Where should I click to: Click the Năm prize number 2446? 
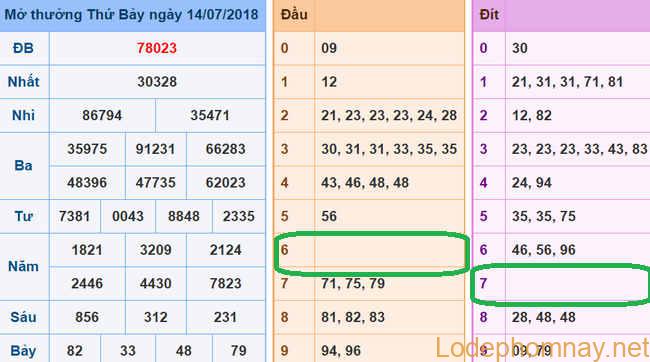(x=87, y=284)
